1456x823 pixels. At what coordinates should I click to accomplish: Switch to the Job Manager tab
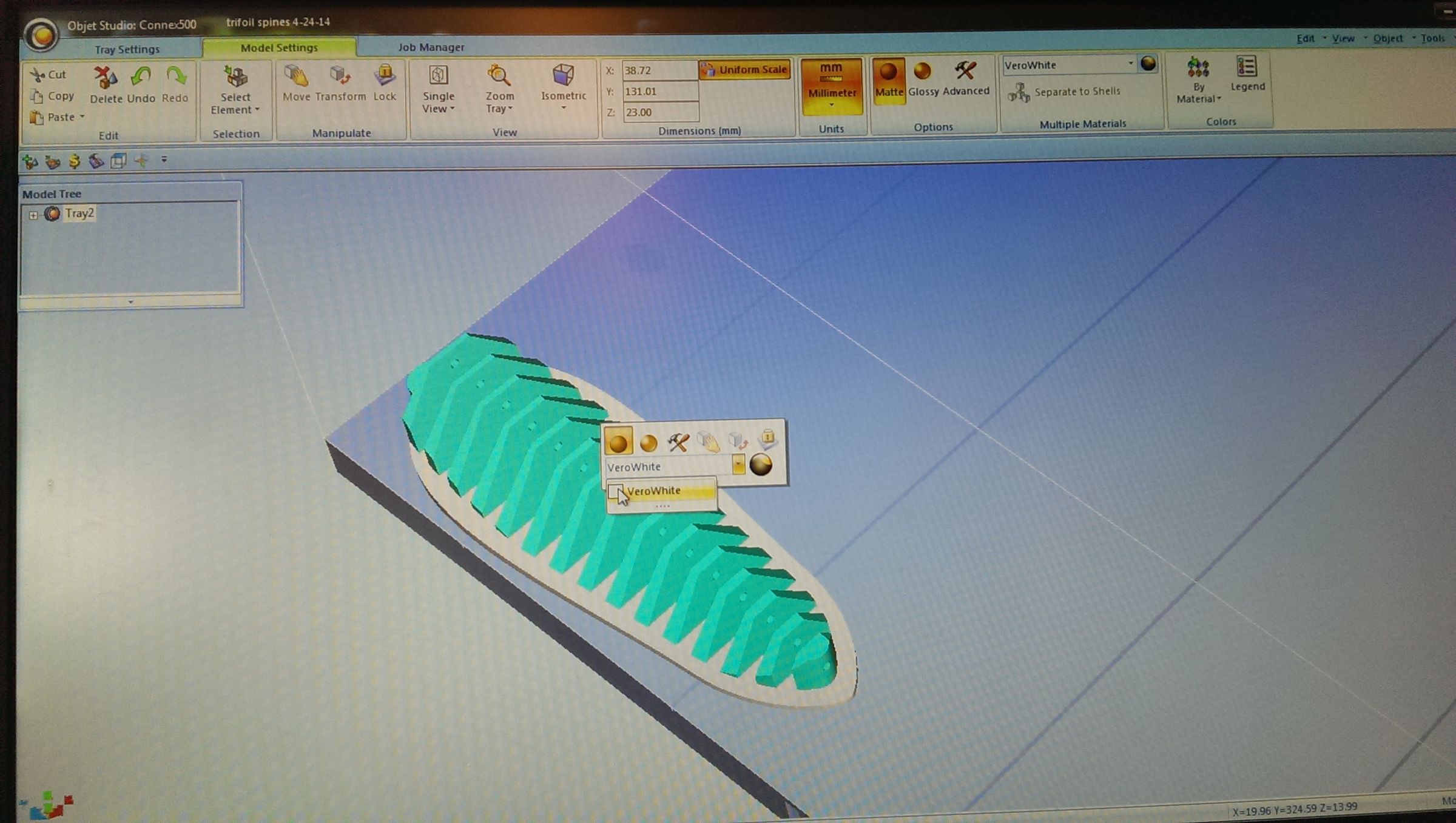coord(431,47)
